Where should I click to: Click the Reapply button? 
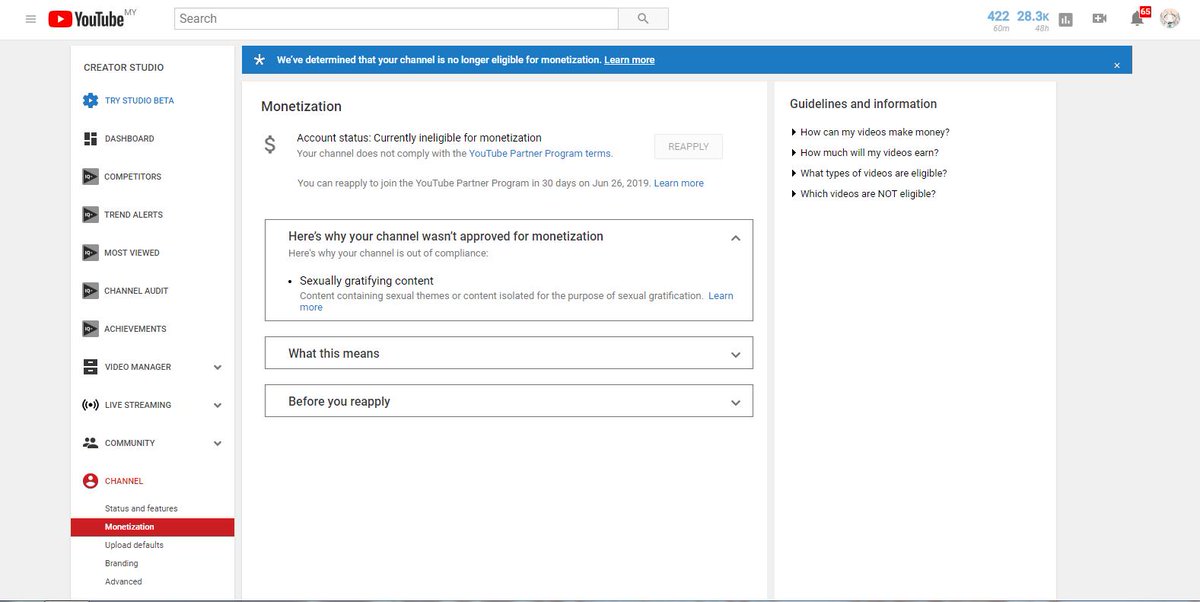(688, 146)
